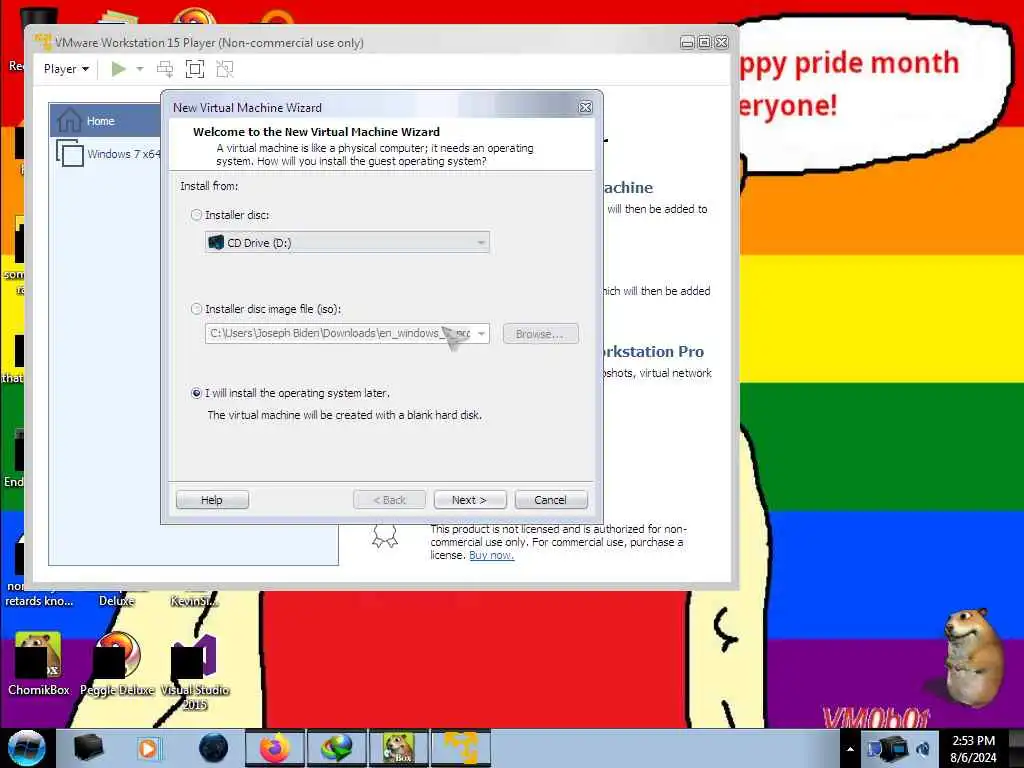Viewport: 1024px width, 768px height.
Task: Click the Buy now link
Action: coord(491,555)
